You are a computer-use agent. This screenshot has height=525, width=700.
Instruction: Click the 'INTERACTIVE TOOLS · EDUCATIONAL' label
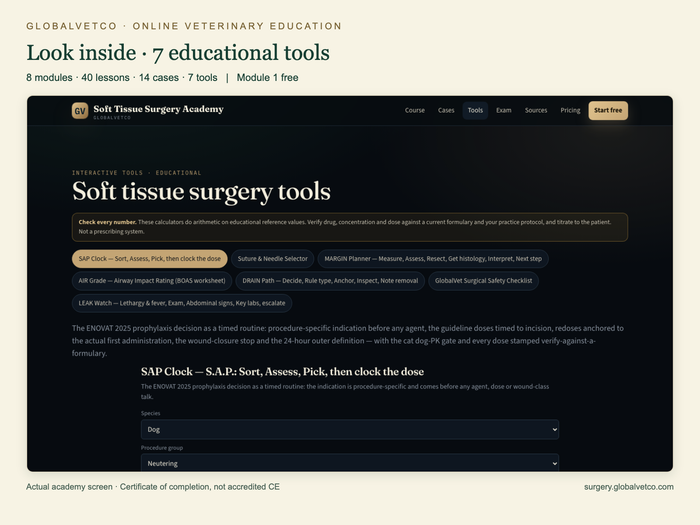pos(137,173)
